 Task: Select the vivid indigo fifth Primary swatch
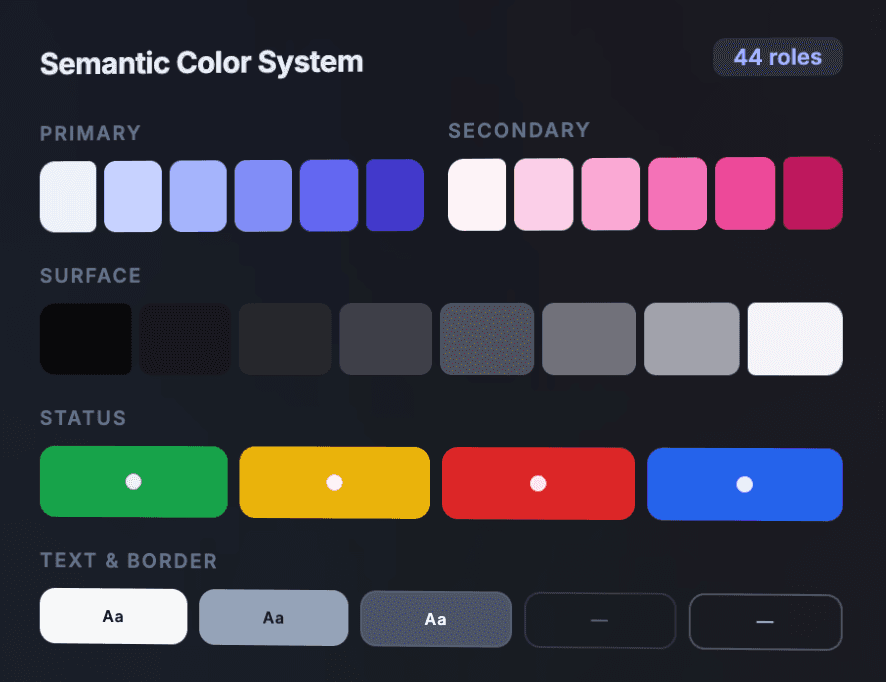click(x=329, y=195)
